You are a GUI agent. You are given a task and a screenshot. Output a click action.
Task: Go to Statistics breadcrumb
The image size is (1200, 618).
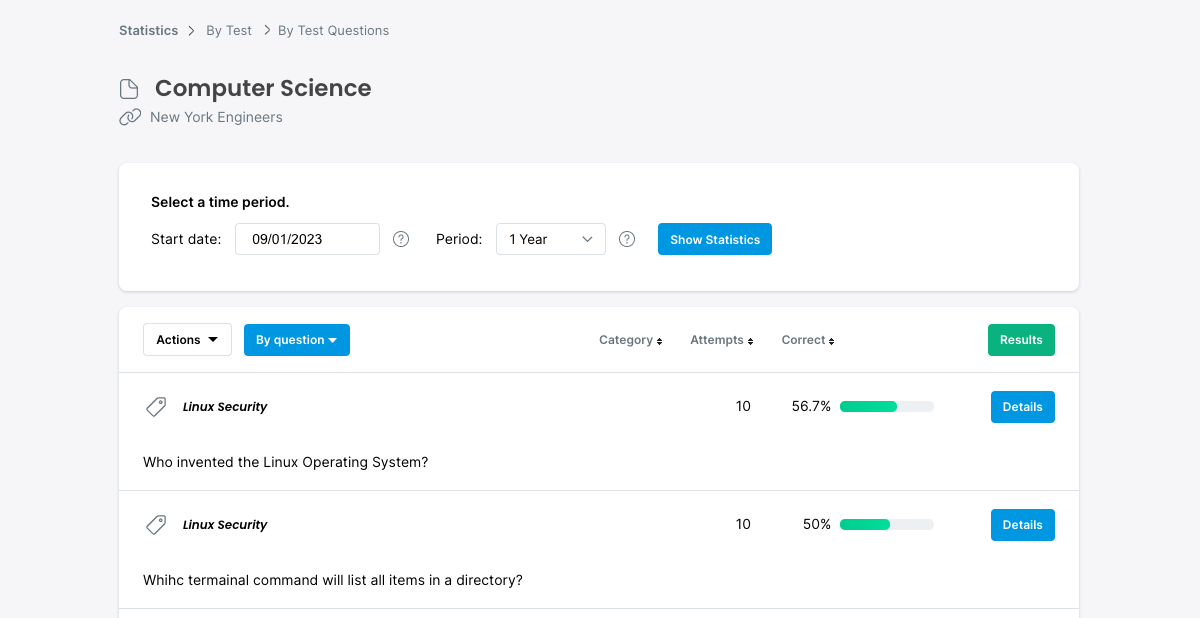tap(148, 30)
